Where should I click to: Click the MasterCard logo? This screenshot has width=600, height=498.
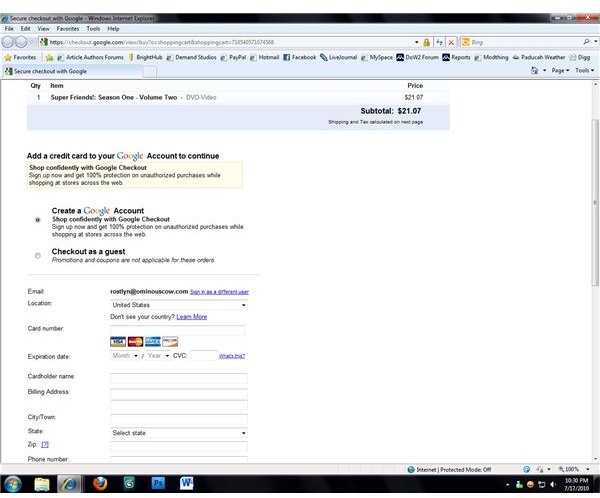(x=135, y=341)
